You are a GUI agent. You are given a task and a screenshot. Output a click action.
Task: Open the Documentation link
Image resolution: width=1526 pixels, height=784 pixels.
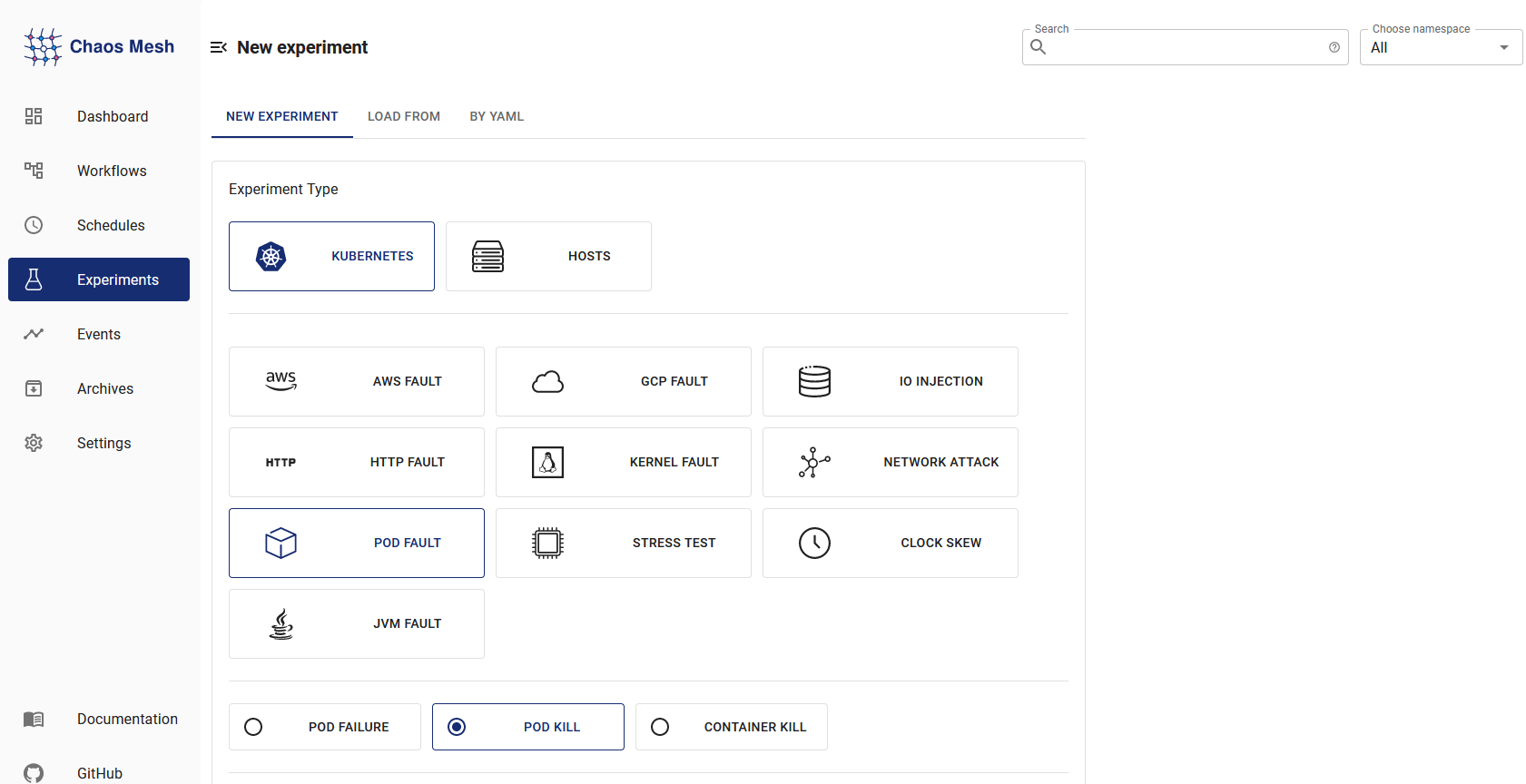point(99,719)
